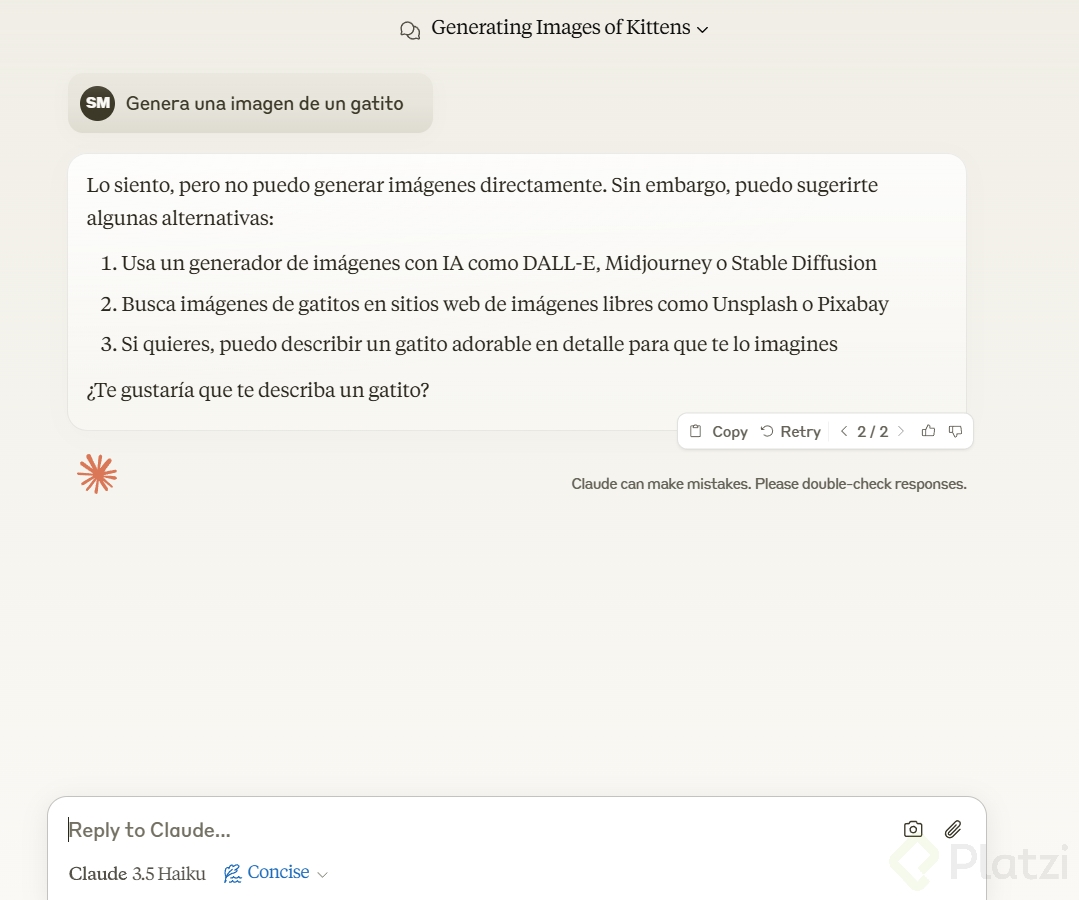
Task: Give the response a thumbs up
Action: point(928,431)
